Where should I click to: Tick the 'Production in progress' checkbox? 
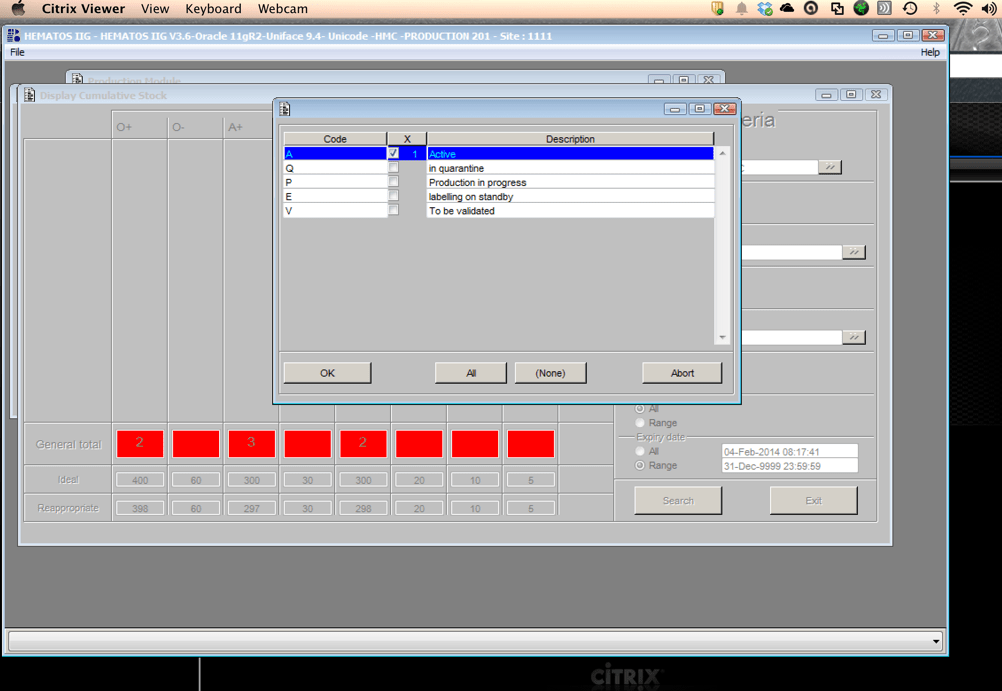393,182
